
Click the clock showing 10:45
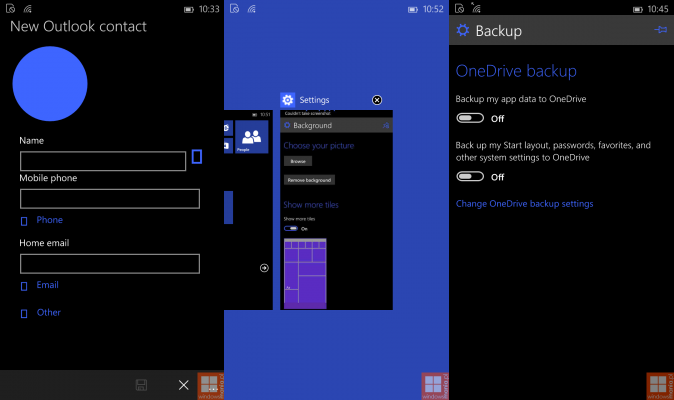point(658,9)
